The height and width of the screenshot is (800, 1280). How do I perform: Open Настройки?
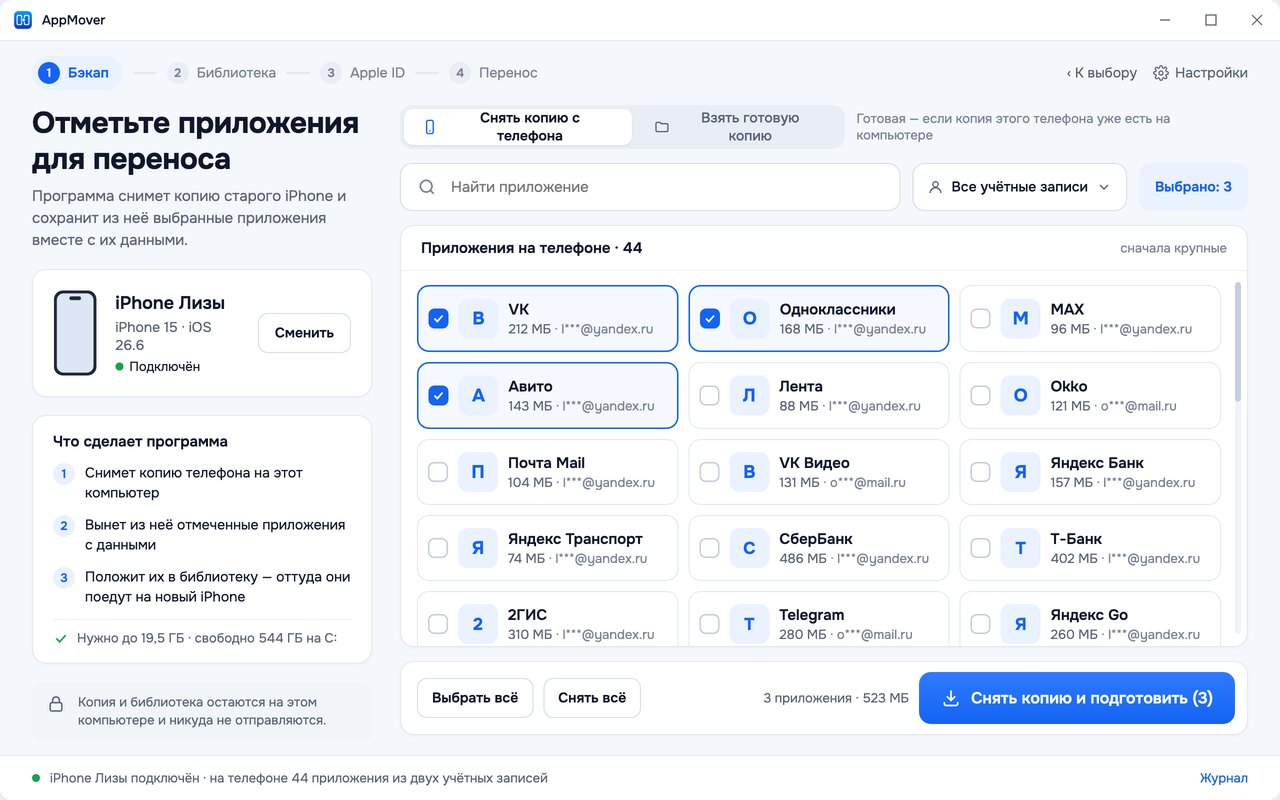pyautogui.click(x=1200, y=73)
